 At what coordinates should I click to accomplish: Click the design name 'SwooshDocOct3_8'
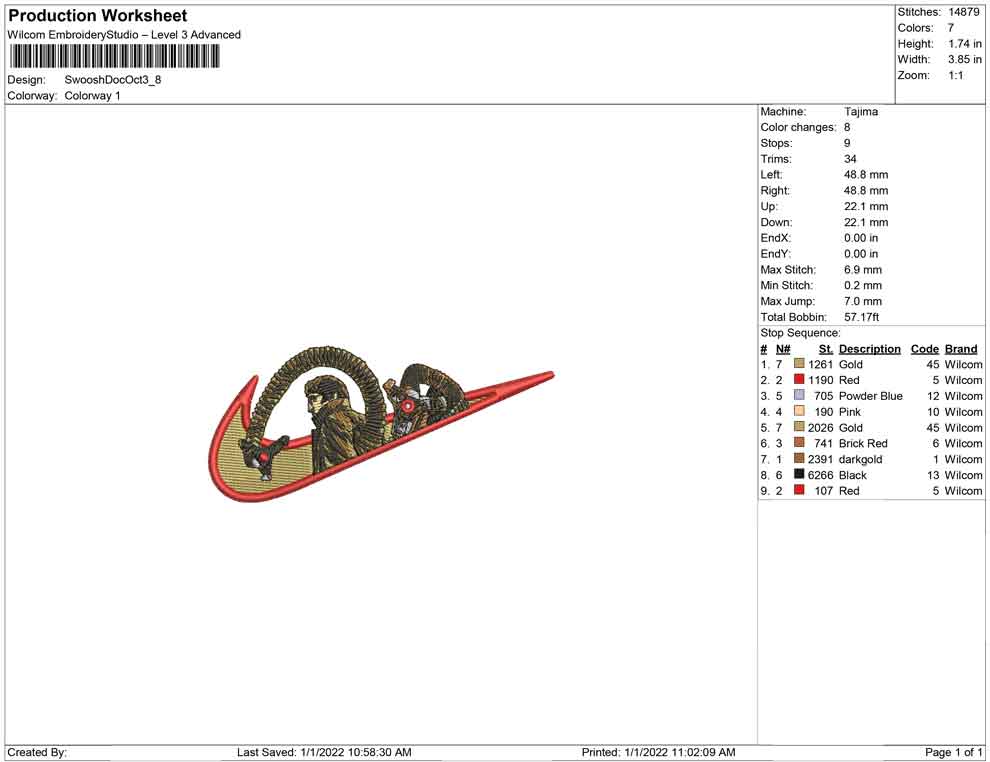[x=113, y=80]
